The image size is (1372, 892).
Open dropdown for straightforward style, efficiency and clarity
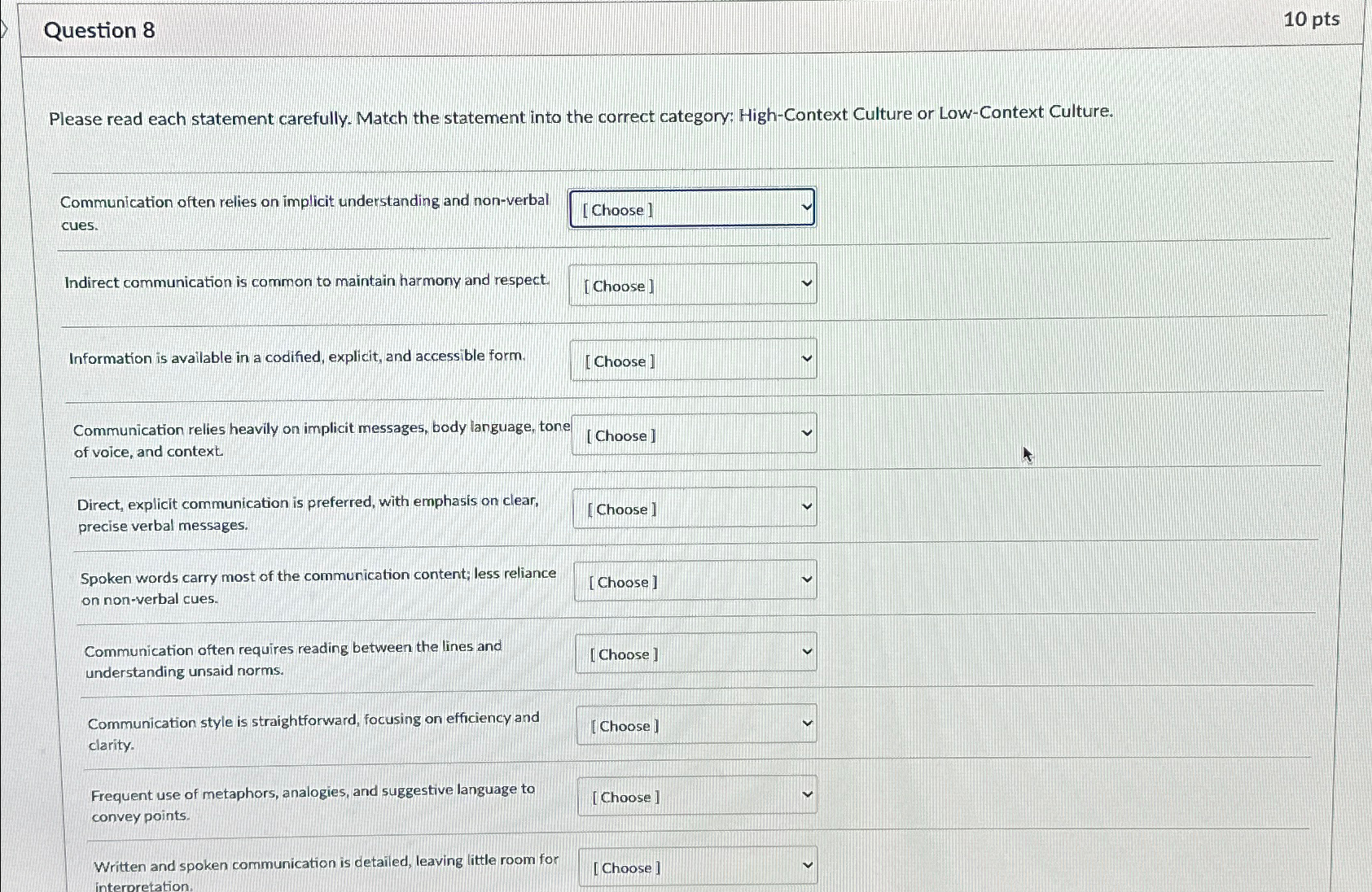(698, 724)
